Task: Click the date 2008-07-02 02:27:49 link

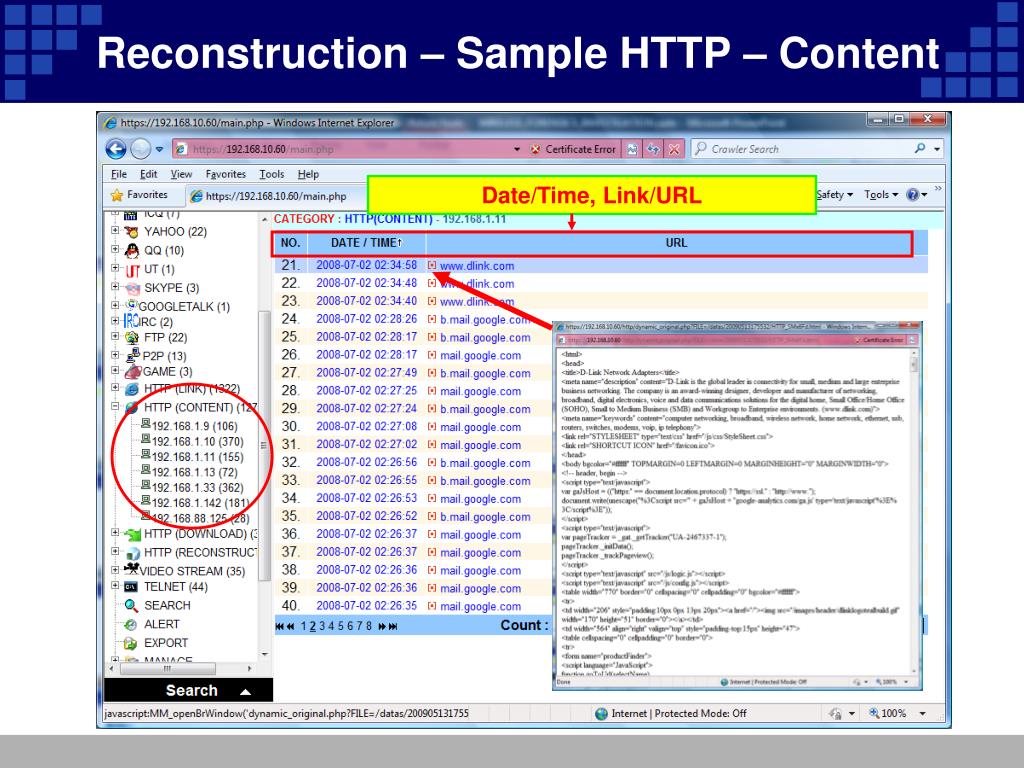Action: (x=366, y=373)
